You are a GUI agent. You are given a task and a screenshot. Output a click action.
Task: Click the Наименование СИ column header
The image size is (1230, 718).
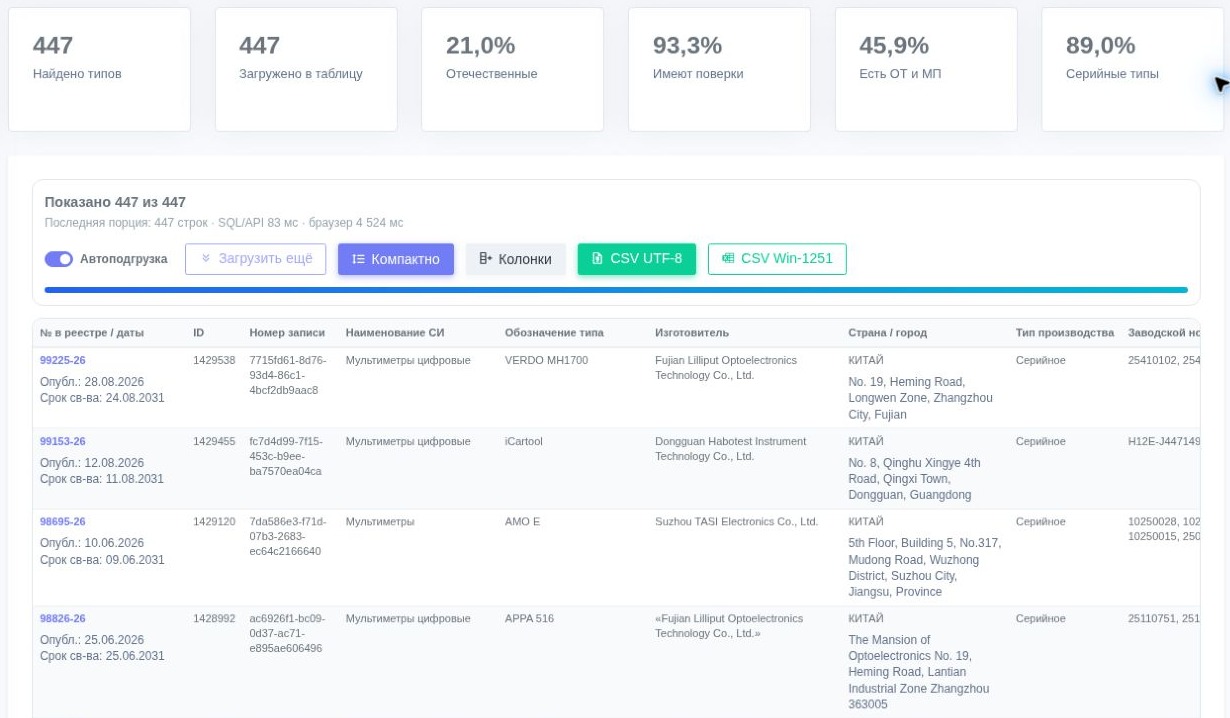tap(395, 332)
